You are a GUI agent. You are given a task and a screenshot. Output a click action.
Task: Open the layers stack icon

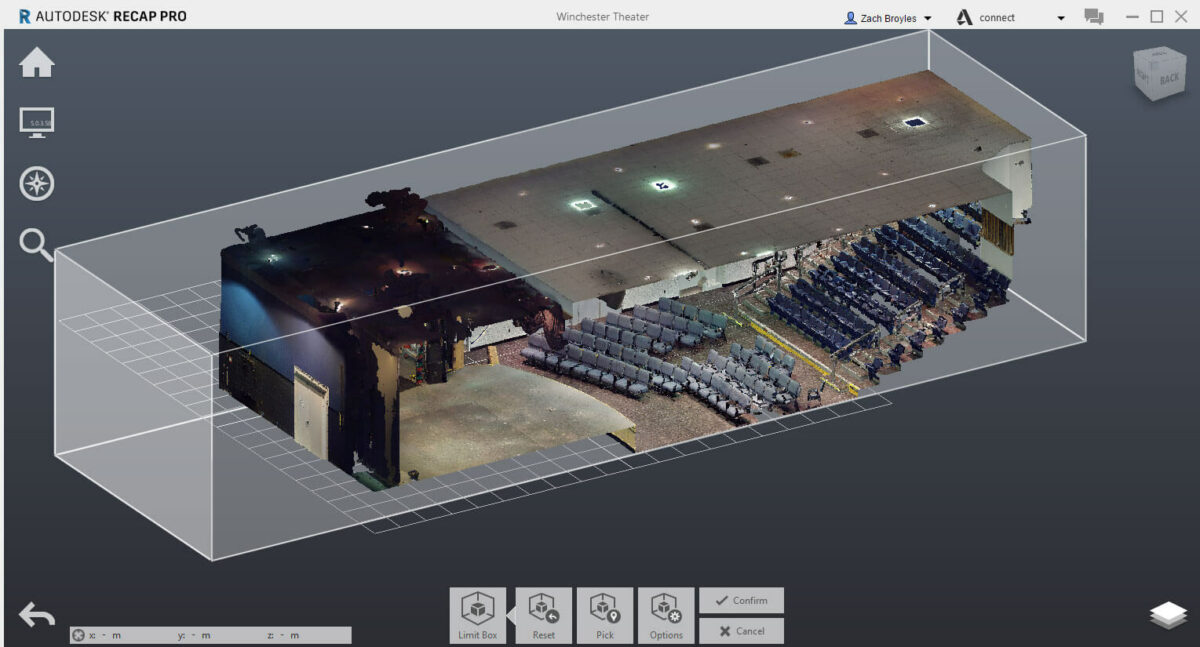pyautogui.click(x=1168, y=616)
